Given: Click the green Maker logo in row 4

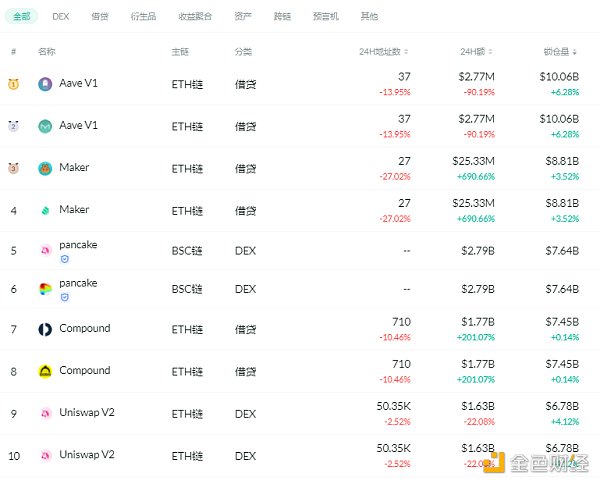Looking at the screenshot, I should coord(45,210).
